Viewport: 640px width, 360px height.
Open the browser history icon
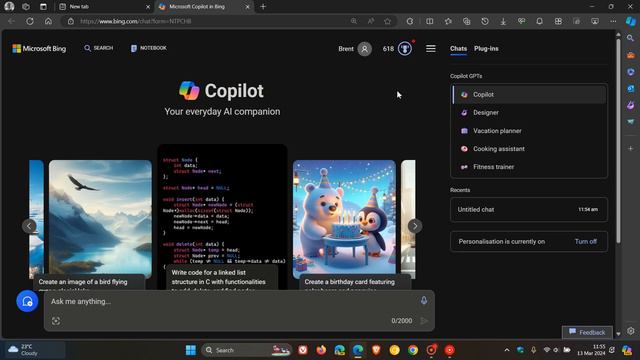point(484,21)
